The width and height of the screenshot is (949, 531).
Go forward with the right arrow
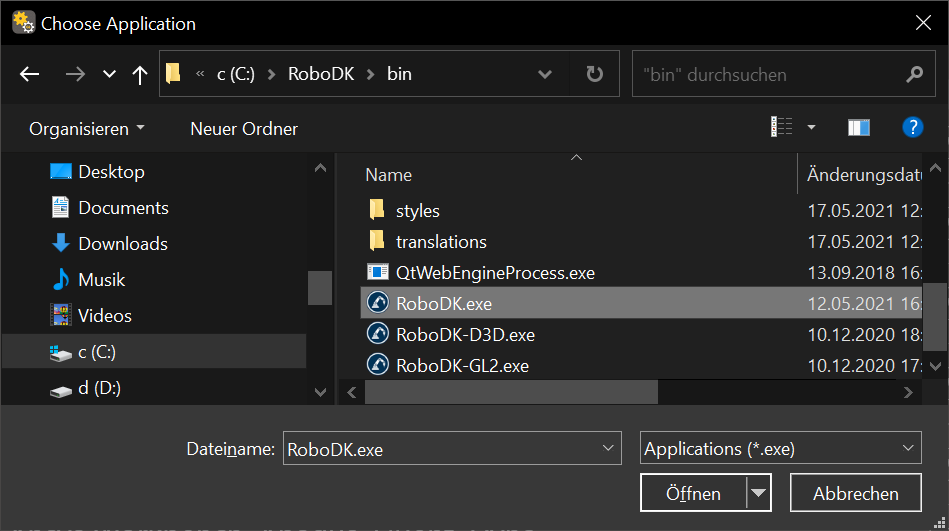point(75,74)
